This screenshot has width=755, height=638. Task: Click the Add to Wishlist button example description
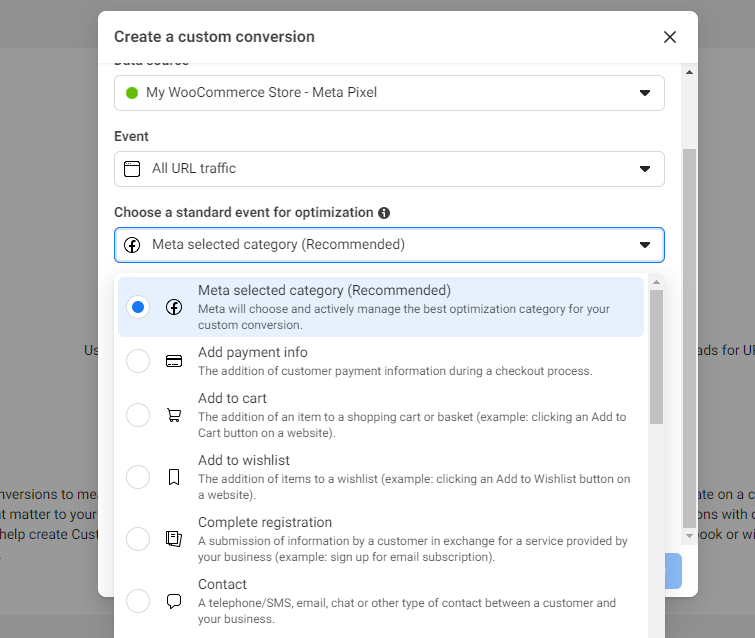point(414,487)
